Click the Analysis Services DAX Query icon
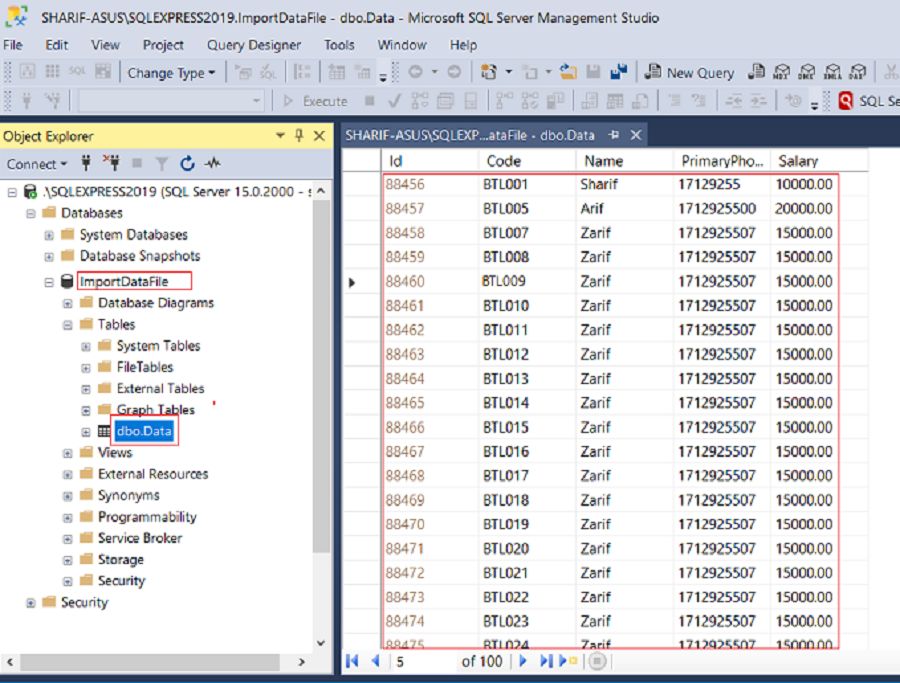This screenshot has height=683, width=900. tap(858, 72)
